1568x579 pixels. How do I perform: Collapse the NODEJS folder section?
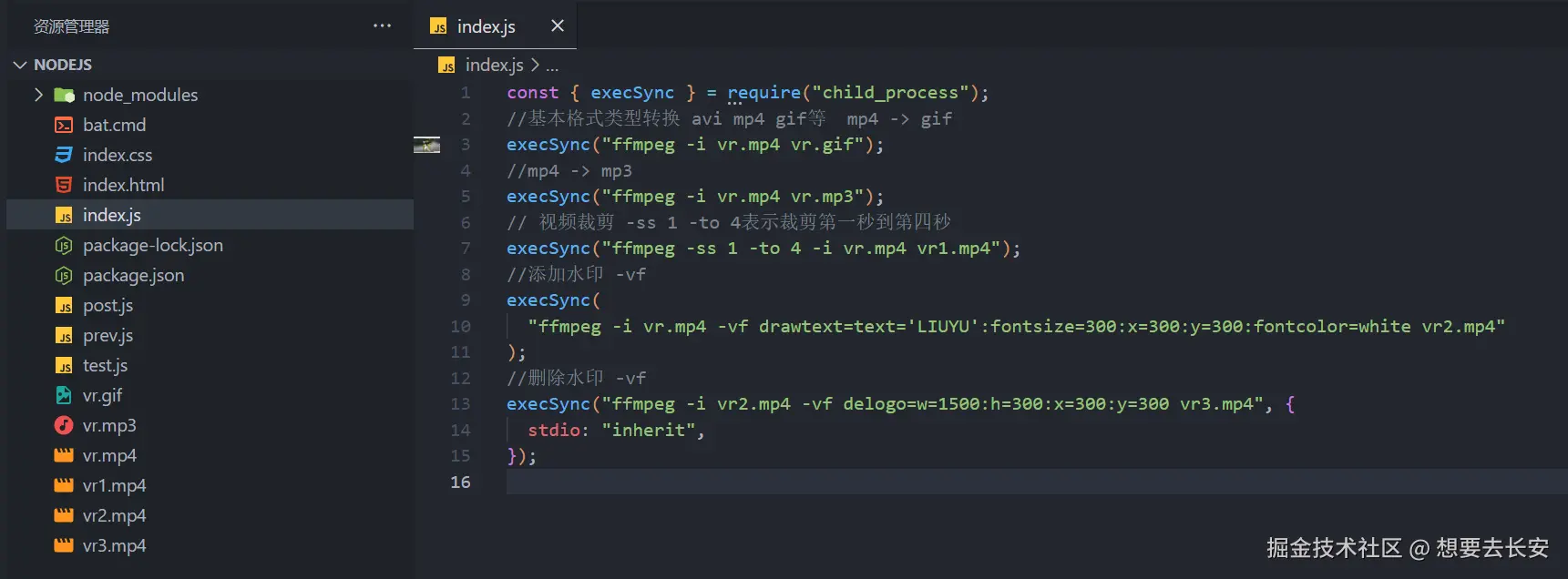coord(20,65)
